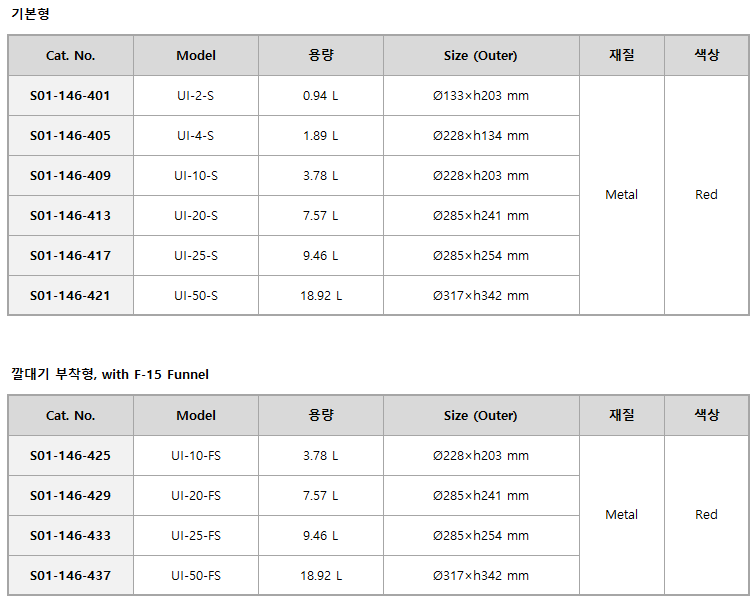753x601 pixels.
Task: Click the Red color cell in first table
Action: click(706, 195)
